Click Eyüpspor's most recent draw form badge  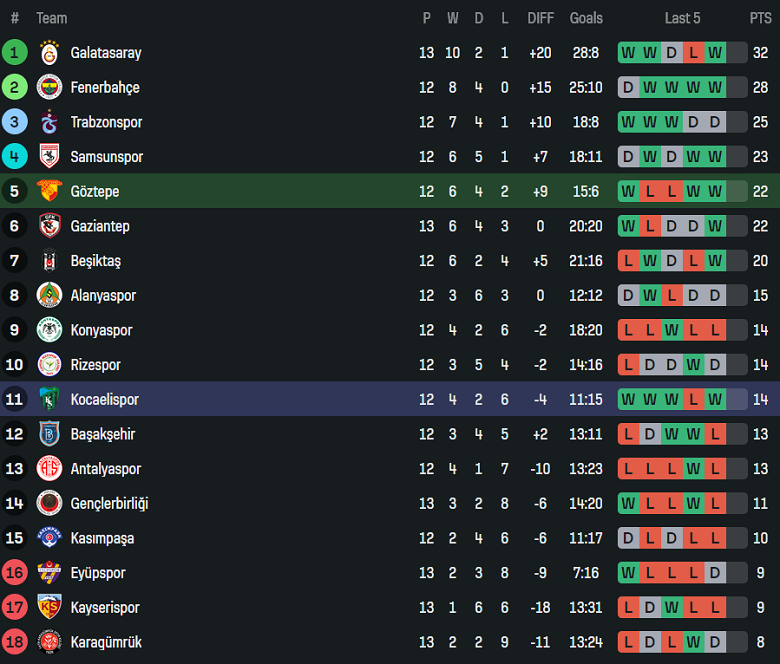coord(714,573)
